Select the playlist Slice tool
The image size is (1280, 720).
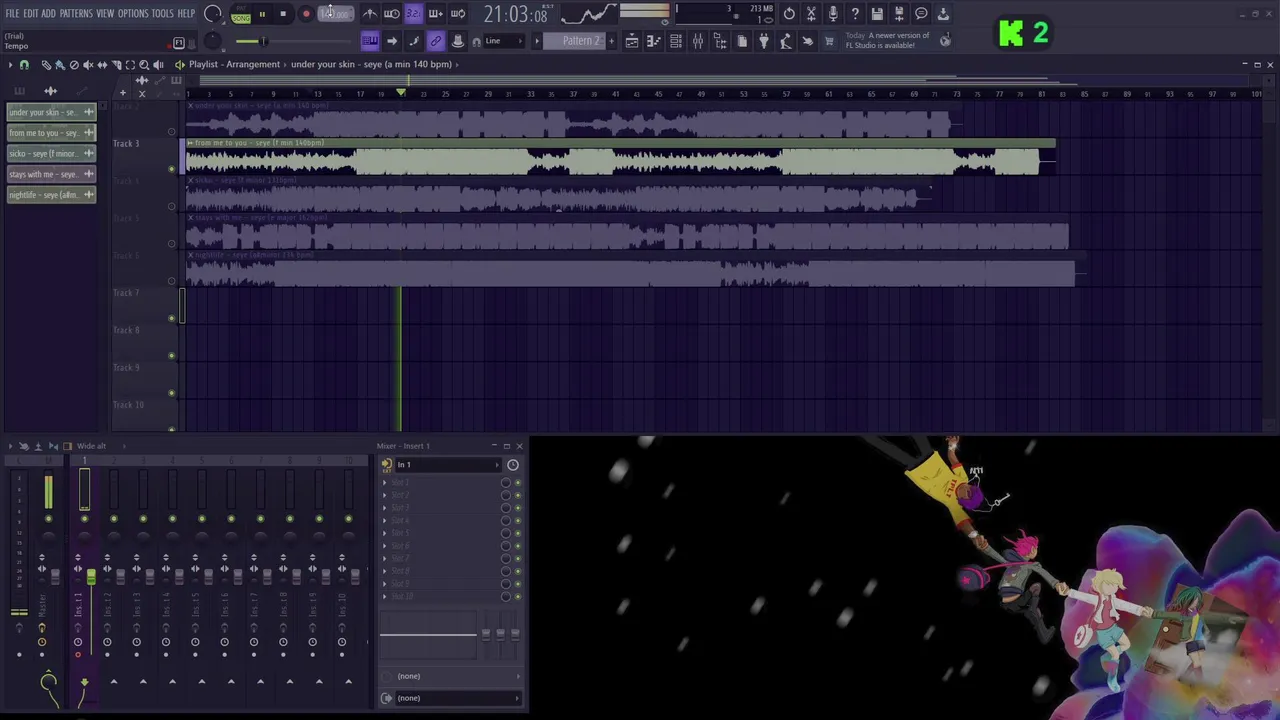[x=116, y=64]
